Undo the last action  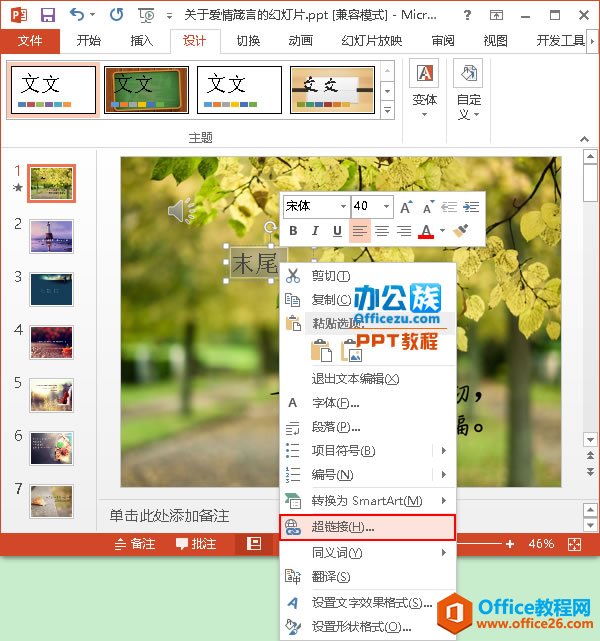click(76, 15)
